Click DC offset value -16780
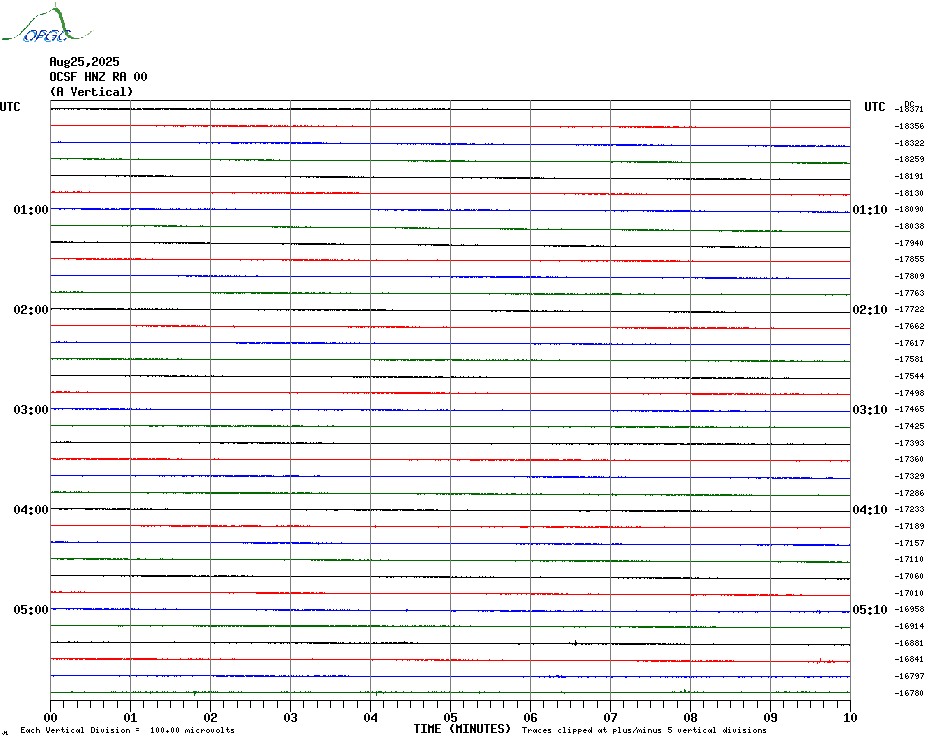 [909, 692]
